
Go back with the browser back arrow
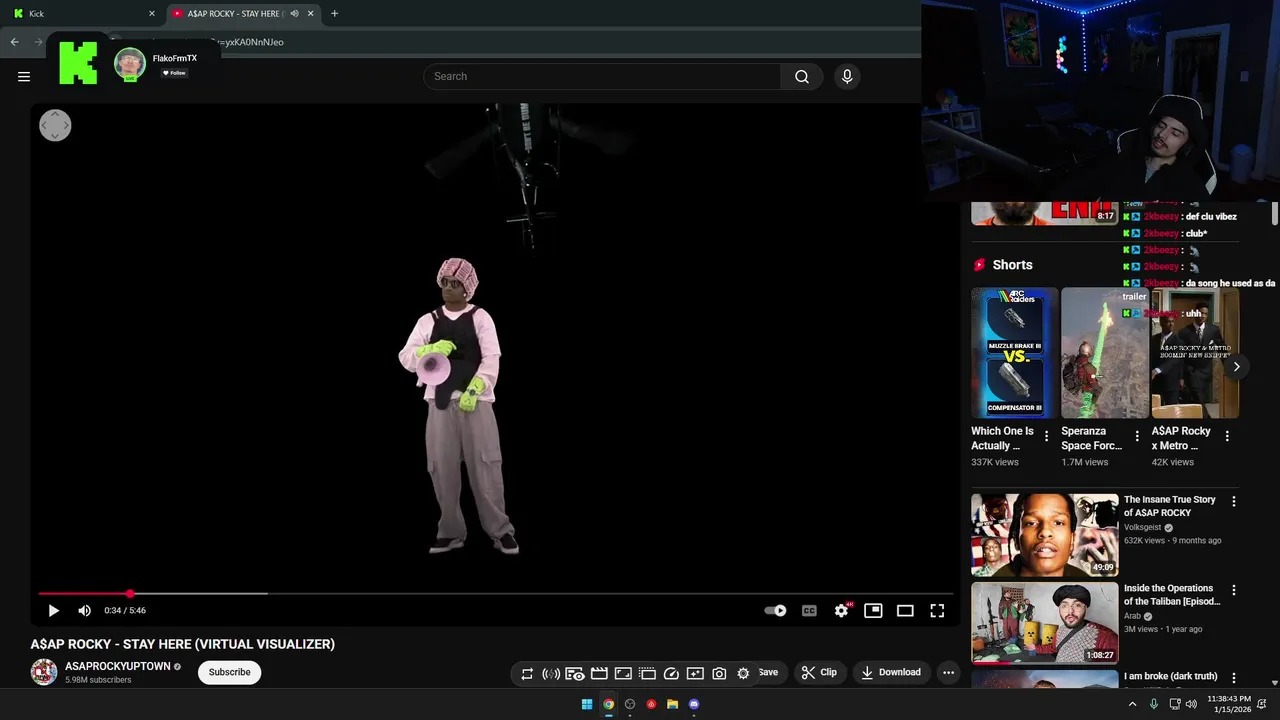14,42
